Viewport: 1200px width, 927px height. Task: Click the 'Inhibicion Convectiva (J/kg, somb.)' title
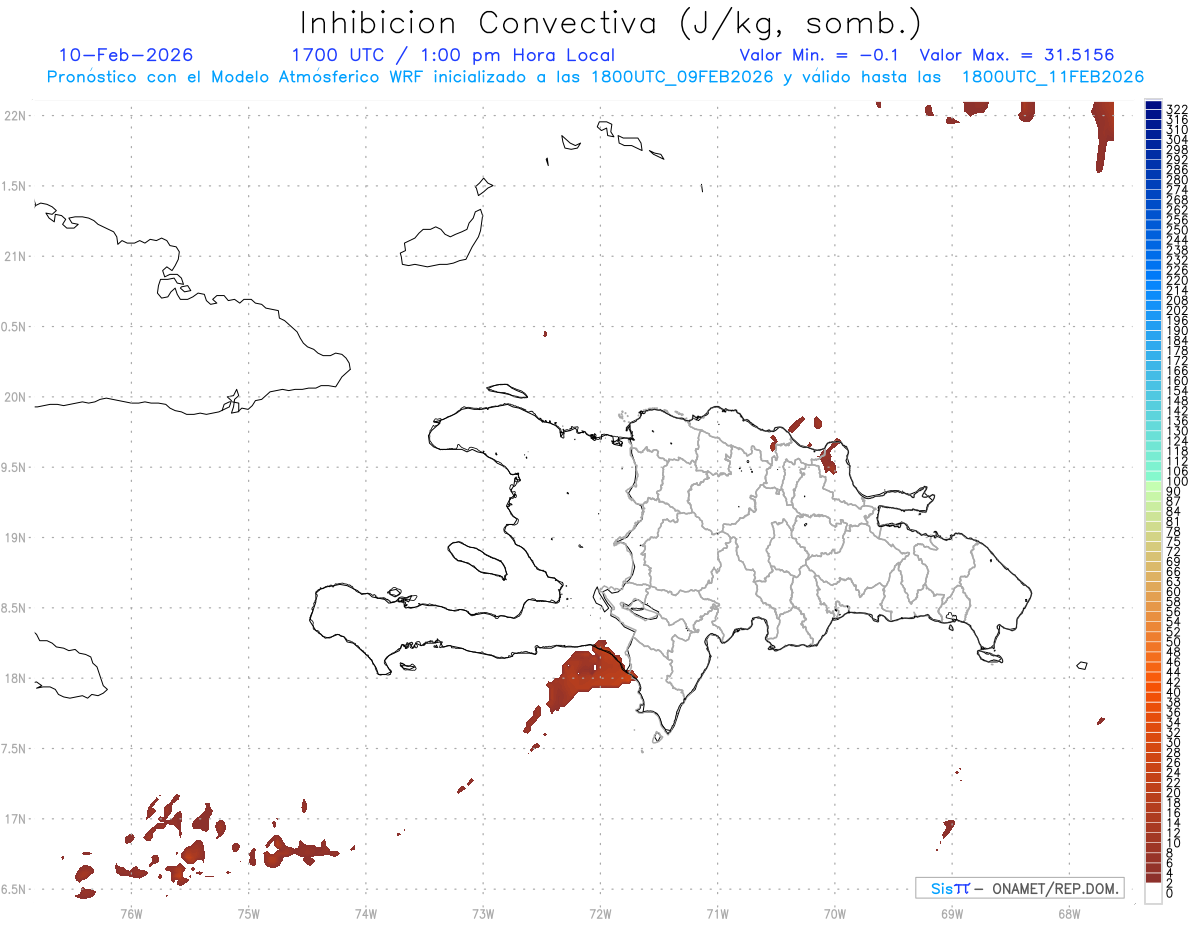tap(611, 23)
